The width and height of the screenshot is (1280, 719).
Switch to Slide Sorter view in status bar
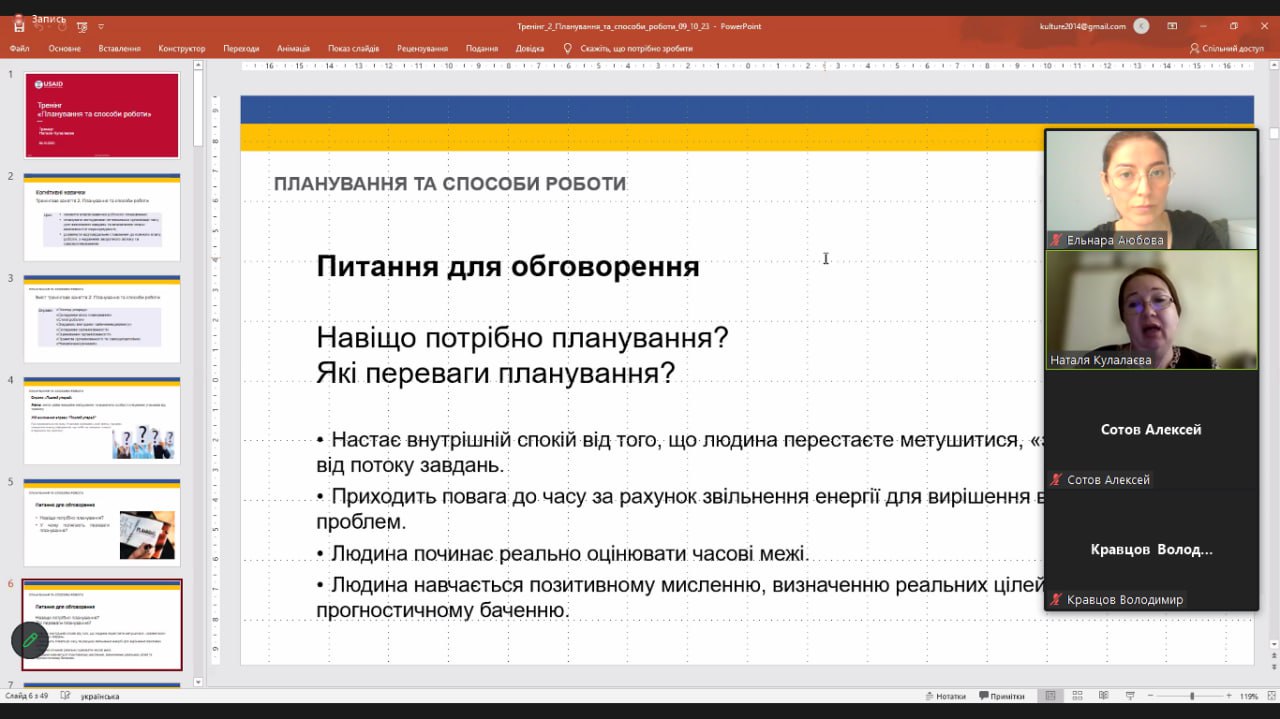[x=1077, y=696]
